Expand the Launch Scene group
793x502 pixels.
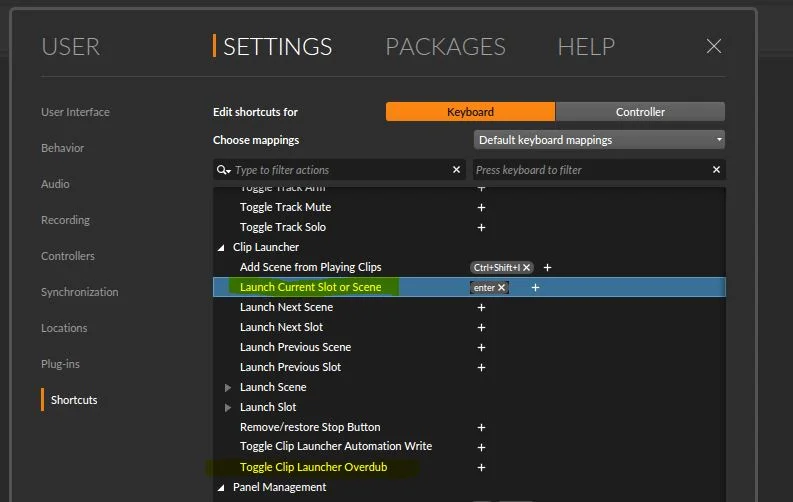click(228, 388)
